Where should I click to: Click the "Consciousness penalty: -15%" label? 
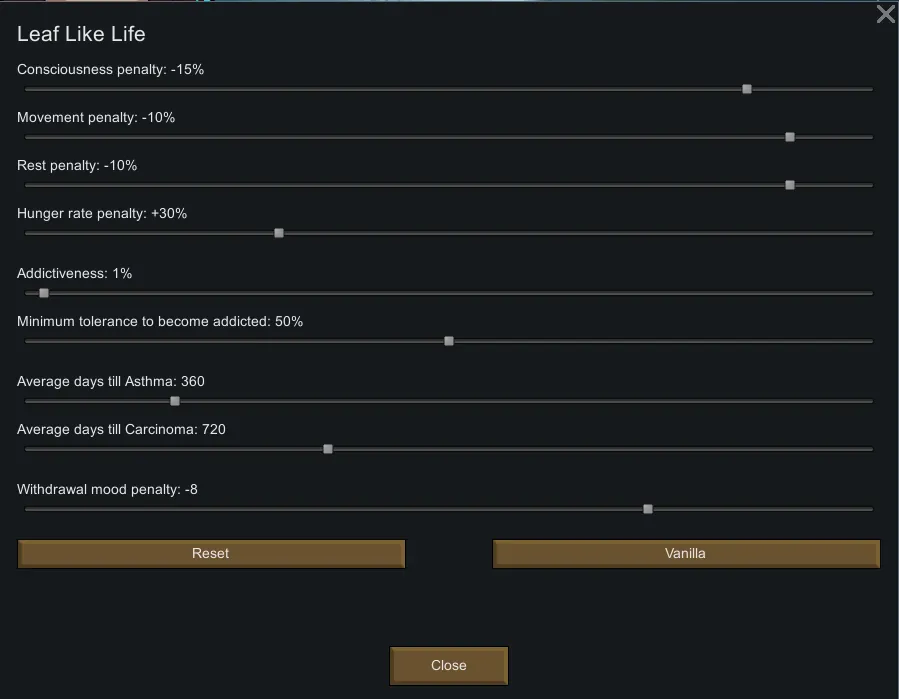point(110,70)
